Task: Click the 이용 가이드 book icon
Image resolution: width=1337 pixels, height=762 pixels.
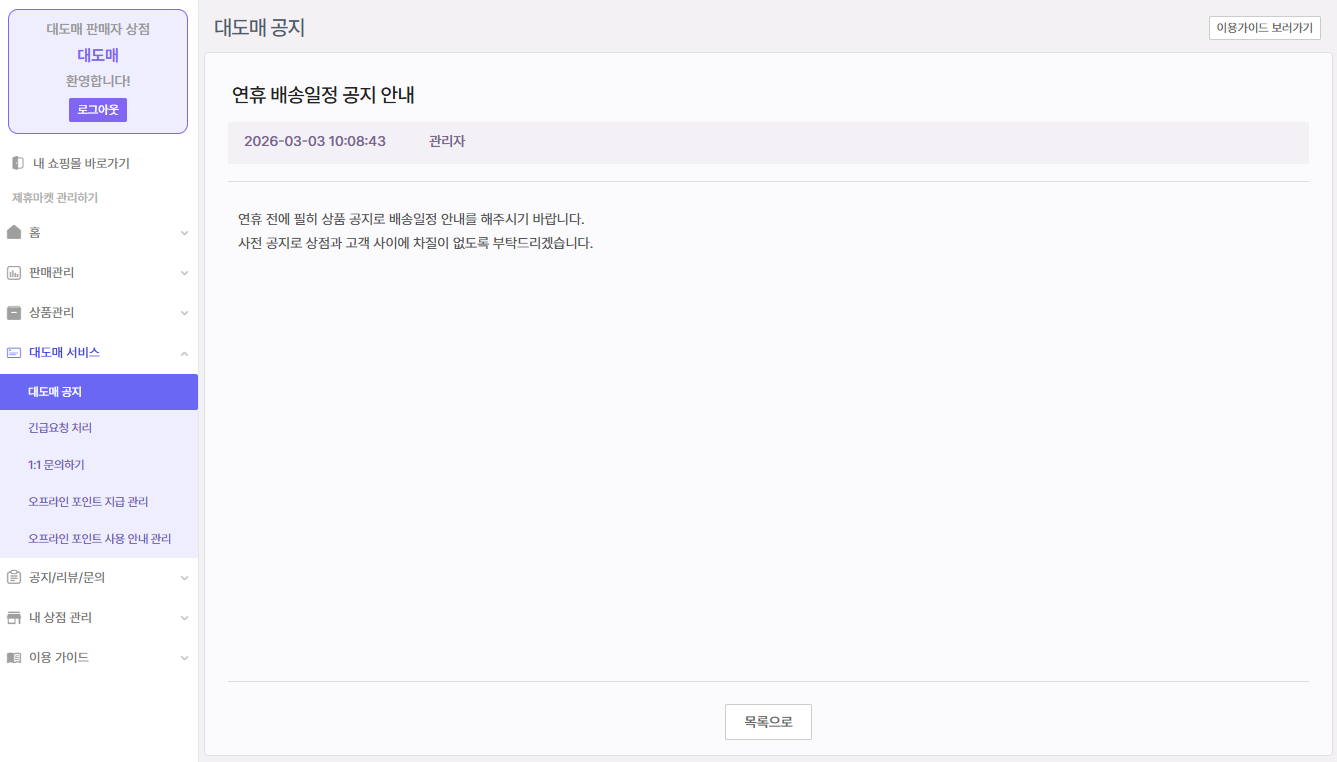Action: point(14,658)
